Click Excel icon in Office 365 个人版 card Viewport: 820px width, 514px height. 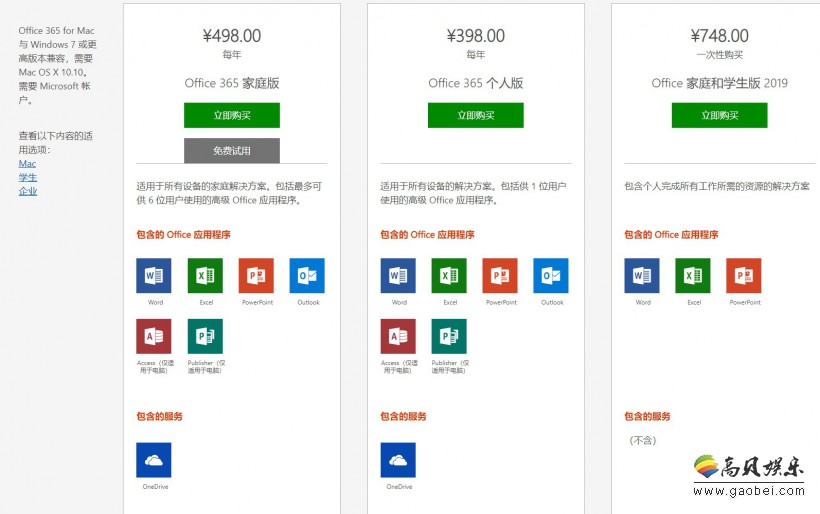449,276
